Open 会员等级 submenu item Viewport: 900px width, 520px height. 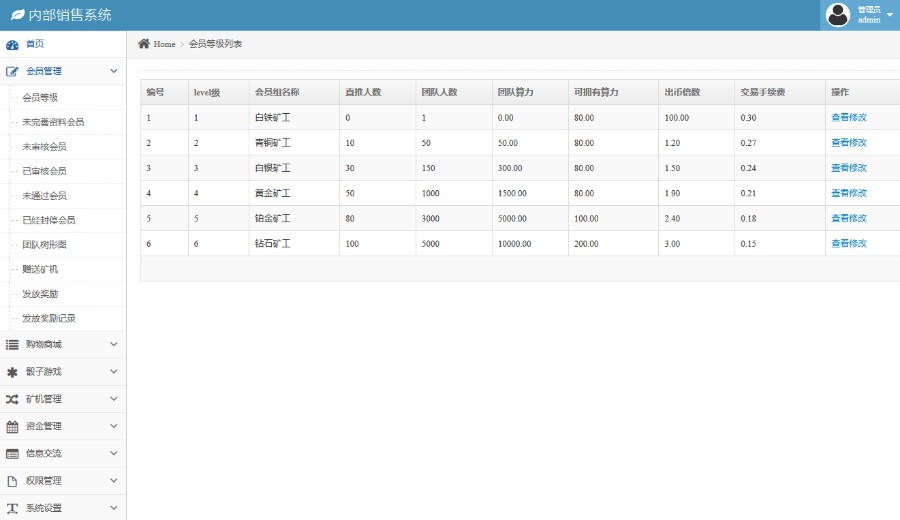(40, 98)
